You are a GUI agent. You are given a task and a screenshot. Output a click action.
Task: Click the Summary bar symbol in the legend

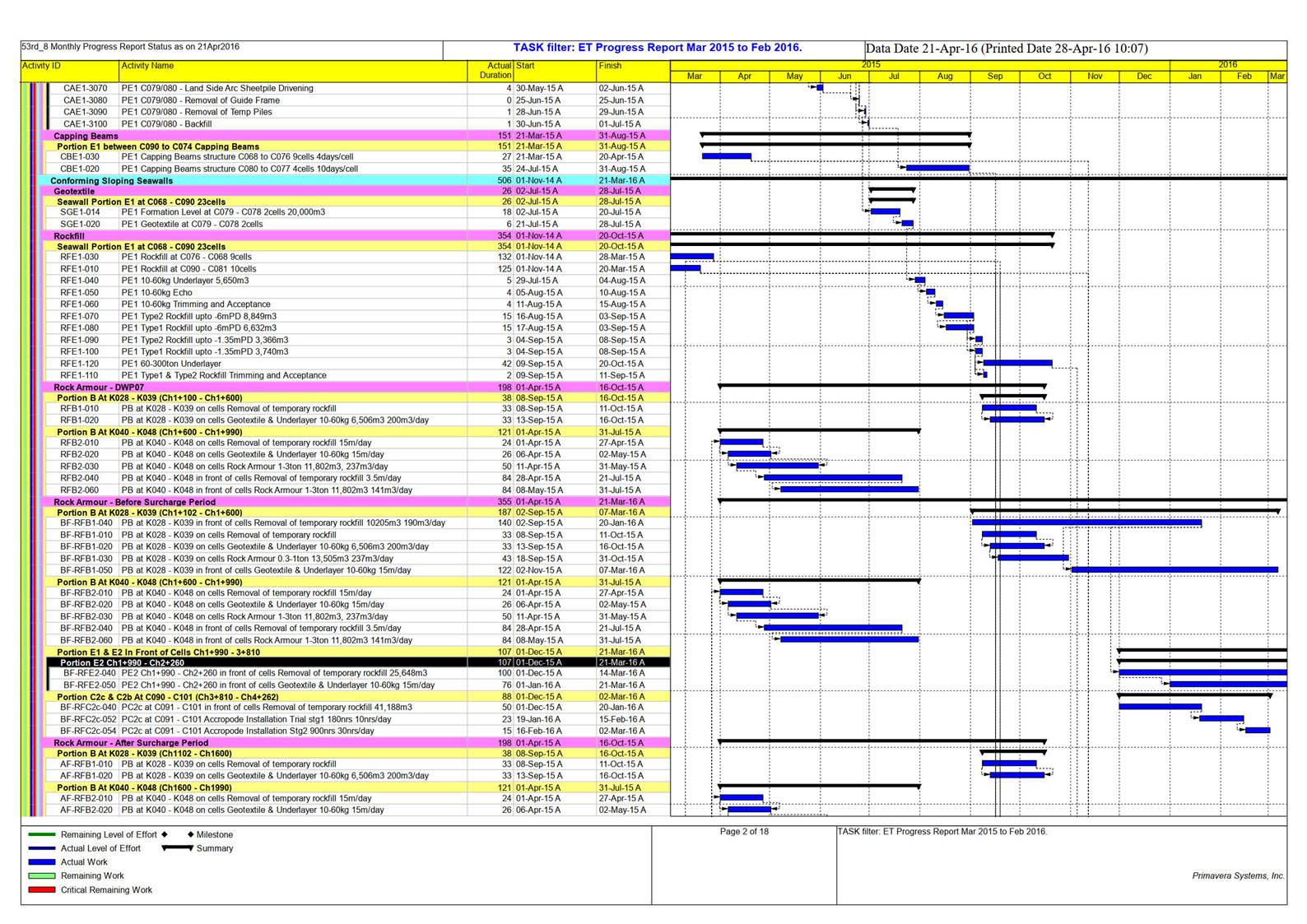(177, 847)
